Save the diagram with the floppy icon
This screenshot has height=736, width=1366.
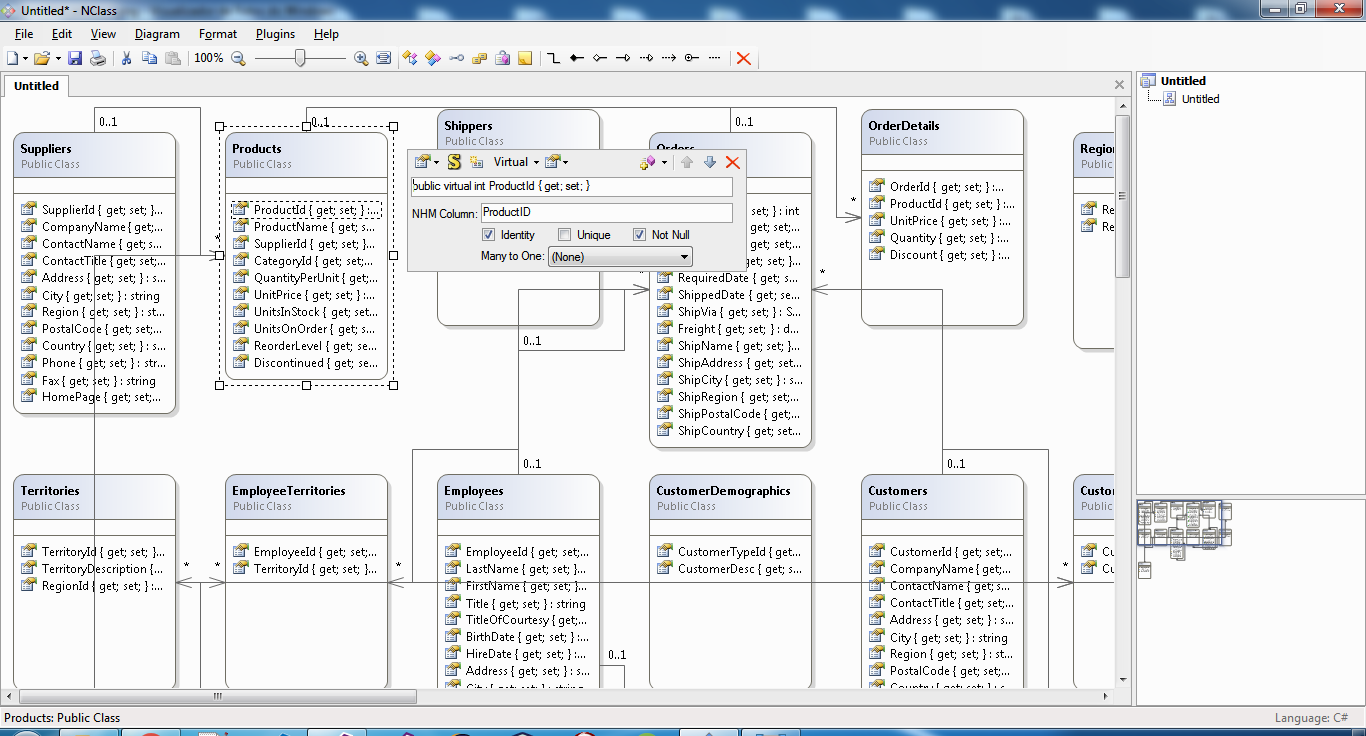tap(75, 58)
